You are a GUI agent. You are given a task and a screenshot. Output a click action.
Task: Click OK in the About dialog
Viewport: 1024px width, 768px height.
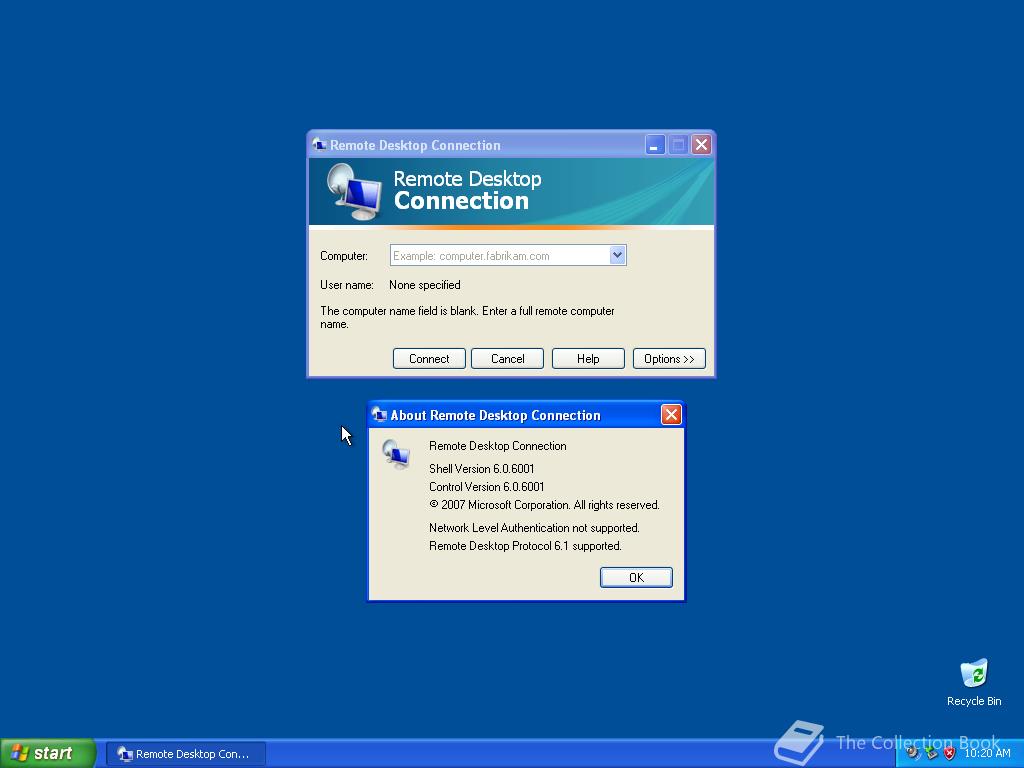click(x=636, y=577)
